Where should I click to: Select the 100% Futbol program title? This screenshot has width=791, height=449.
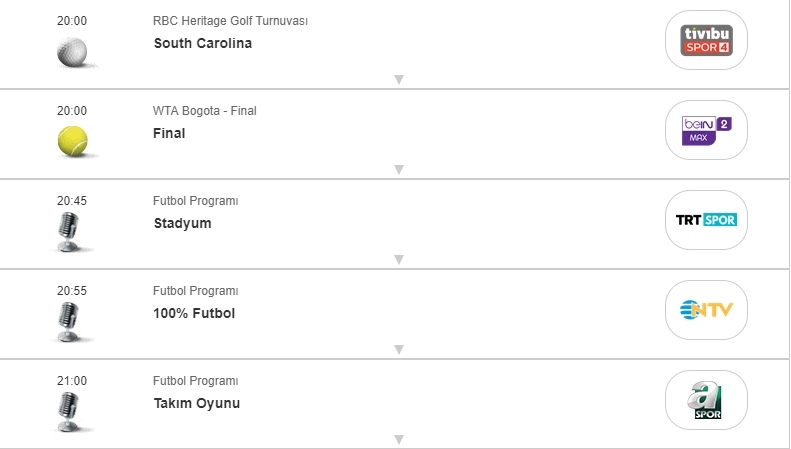194,313
